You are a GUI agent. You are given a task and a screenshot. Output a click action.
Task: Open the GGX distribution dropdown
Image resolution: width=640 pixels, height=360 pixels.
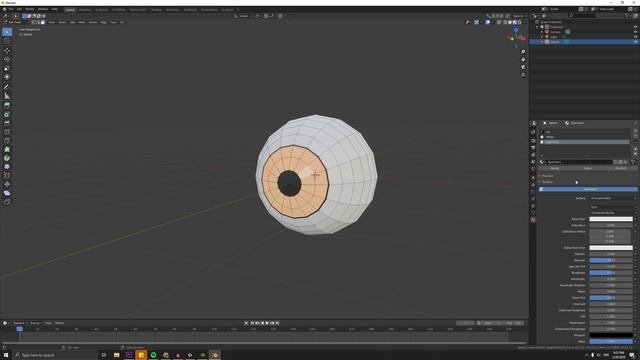[613, 207]
